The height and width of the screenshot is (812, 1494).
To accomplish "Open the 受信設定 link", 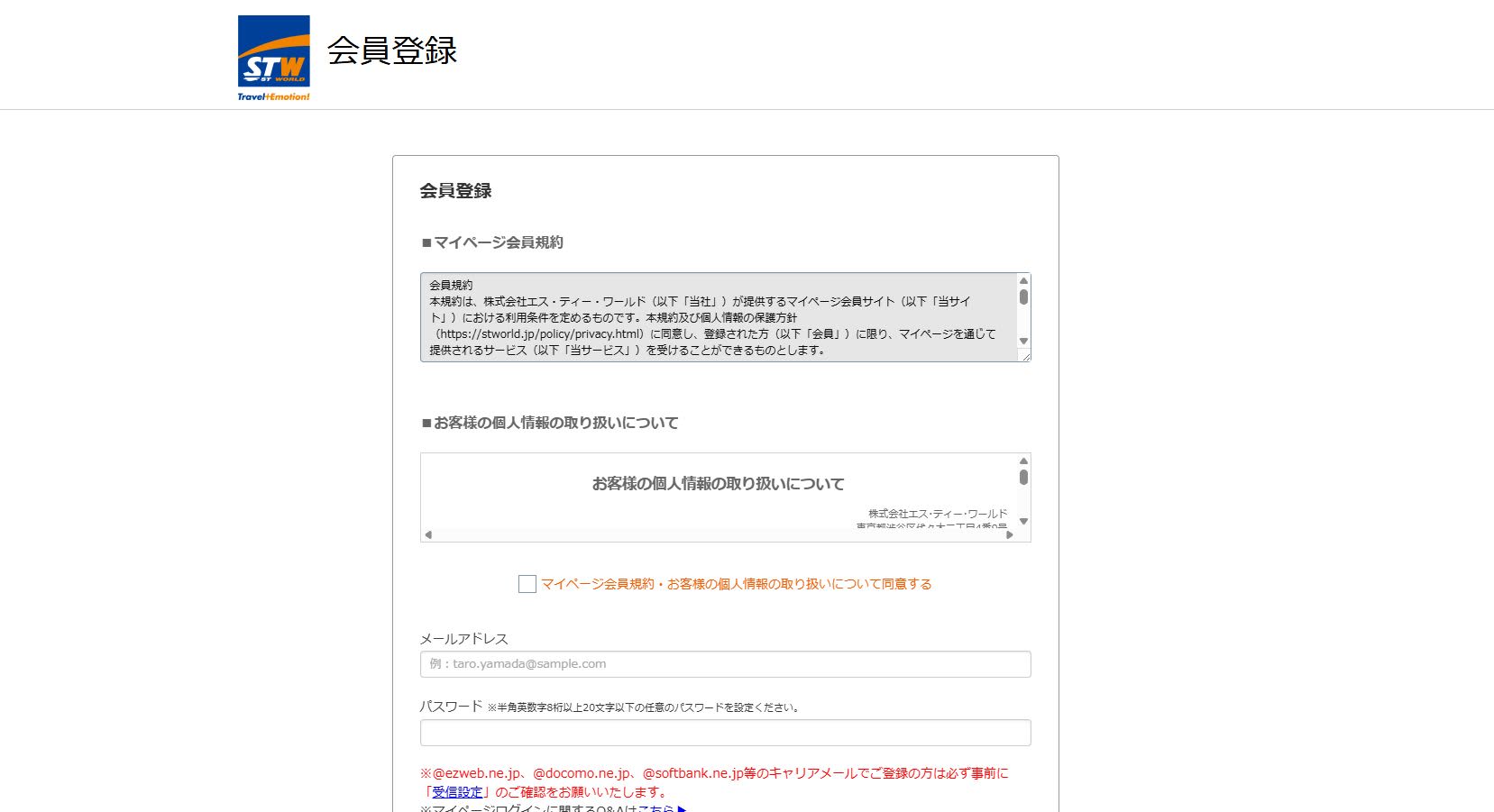I will 457,792.
